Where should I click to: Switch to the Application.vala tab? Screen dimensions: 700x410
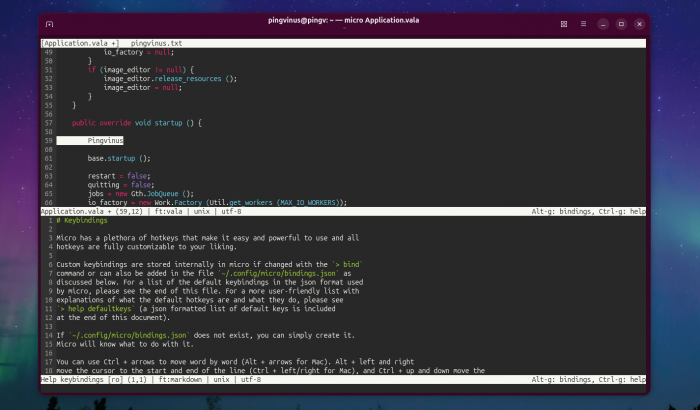tap(80, 43)
